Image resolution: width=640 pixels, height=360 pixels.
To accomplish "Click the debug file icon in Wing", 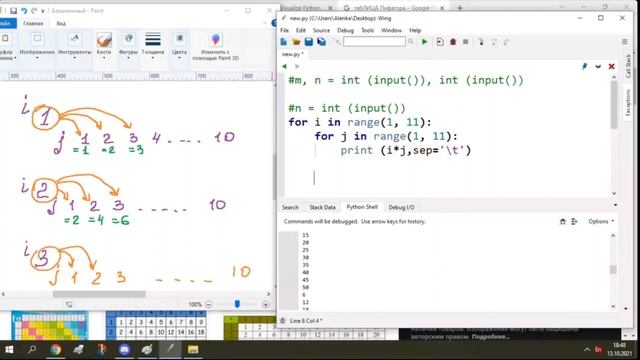I will tap(440, 42).
